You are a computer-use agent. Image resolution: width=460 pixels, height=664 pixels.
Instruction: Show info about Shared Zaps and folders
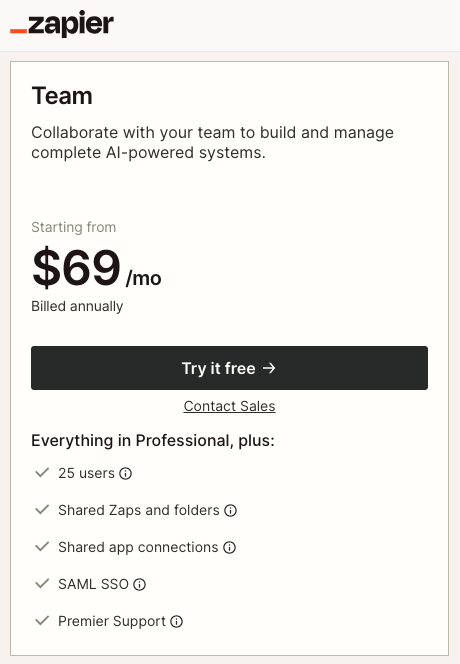(230, 511)
